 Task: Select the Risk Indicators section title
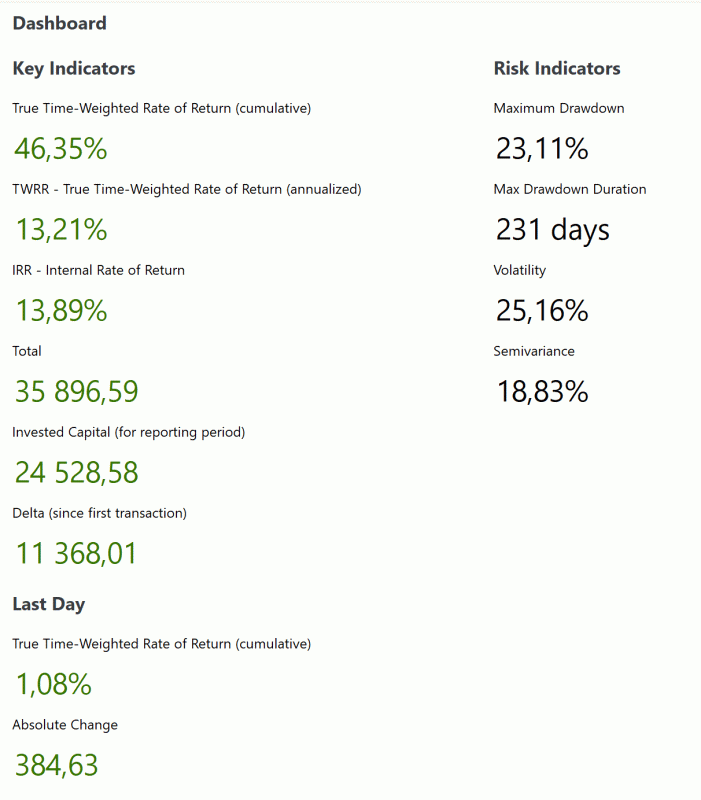(556, 69)
